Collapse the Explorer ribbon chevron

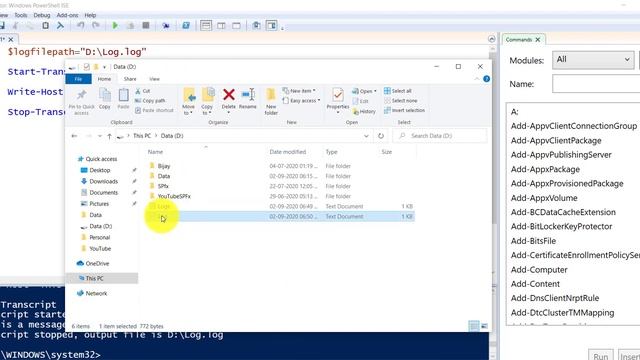(477, 79)
